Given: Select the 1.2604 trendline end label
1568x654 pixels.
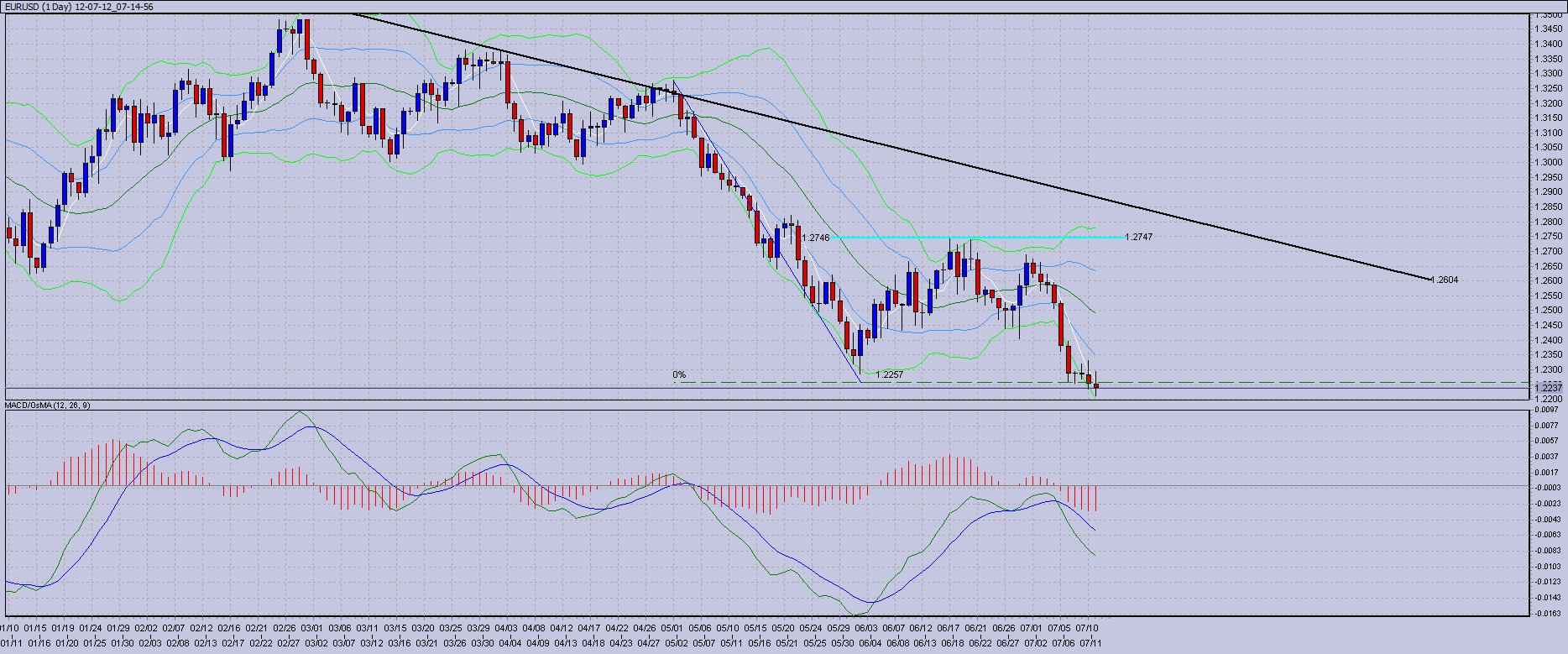Looking at the screenshot, I should coord(1444,280).
